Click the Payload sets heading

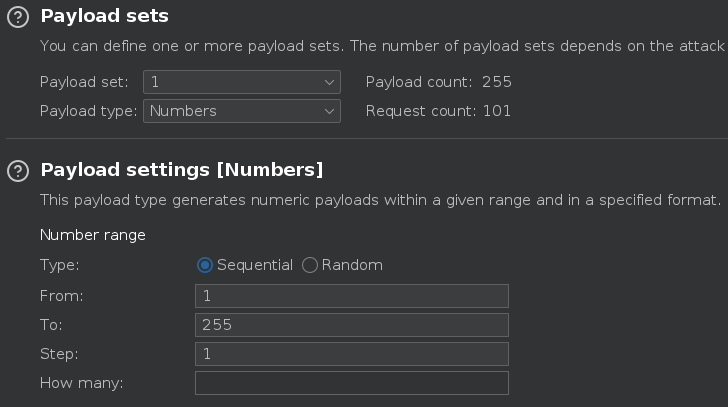[x=104, y=16]
